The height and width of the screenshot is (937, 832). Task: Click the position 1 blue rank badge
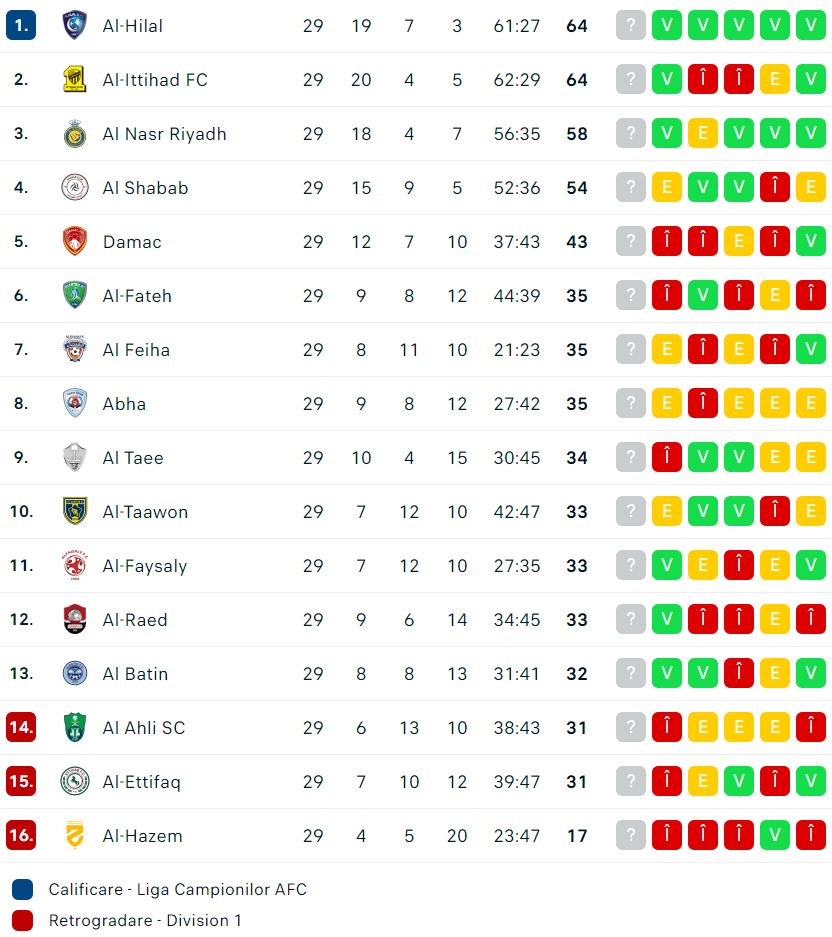(21, 25)
